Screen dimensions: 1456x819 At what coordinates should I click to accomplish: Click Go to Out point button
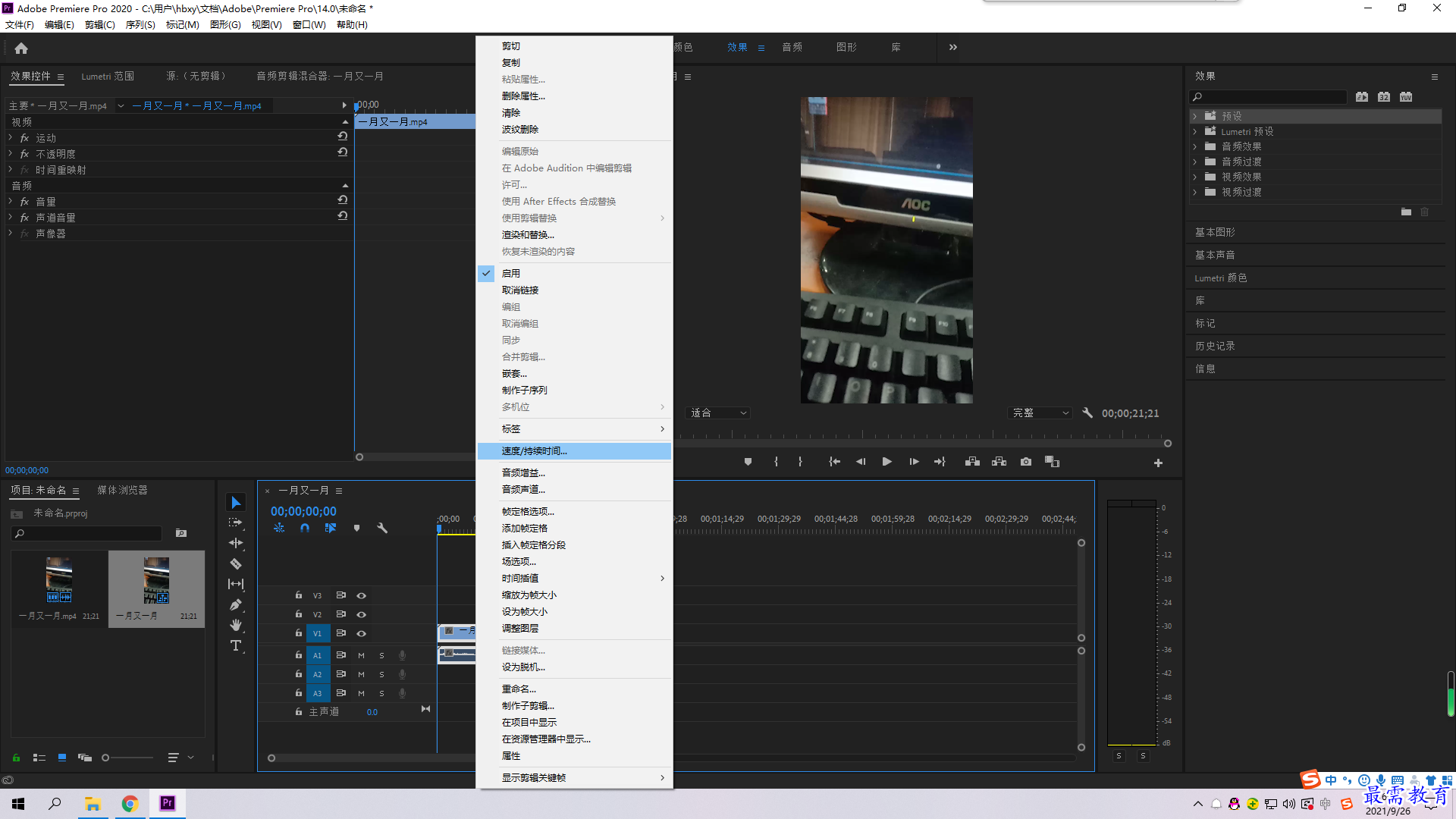(x=940, y=462)
